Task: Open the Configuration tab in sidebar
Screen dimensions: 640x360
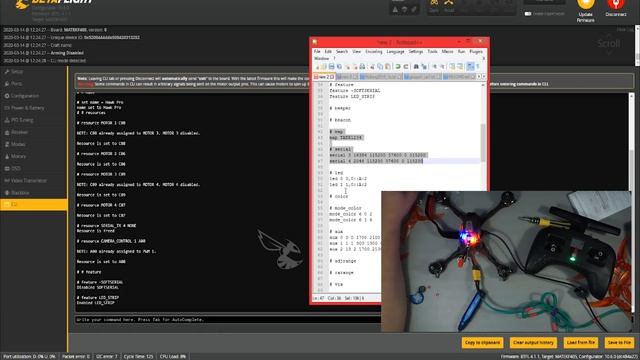Action: (x=33, y=96)
